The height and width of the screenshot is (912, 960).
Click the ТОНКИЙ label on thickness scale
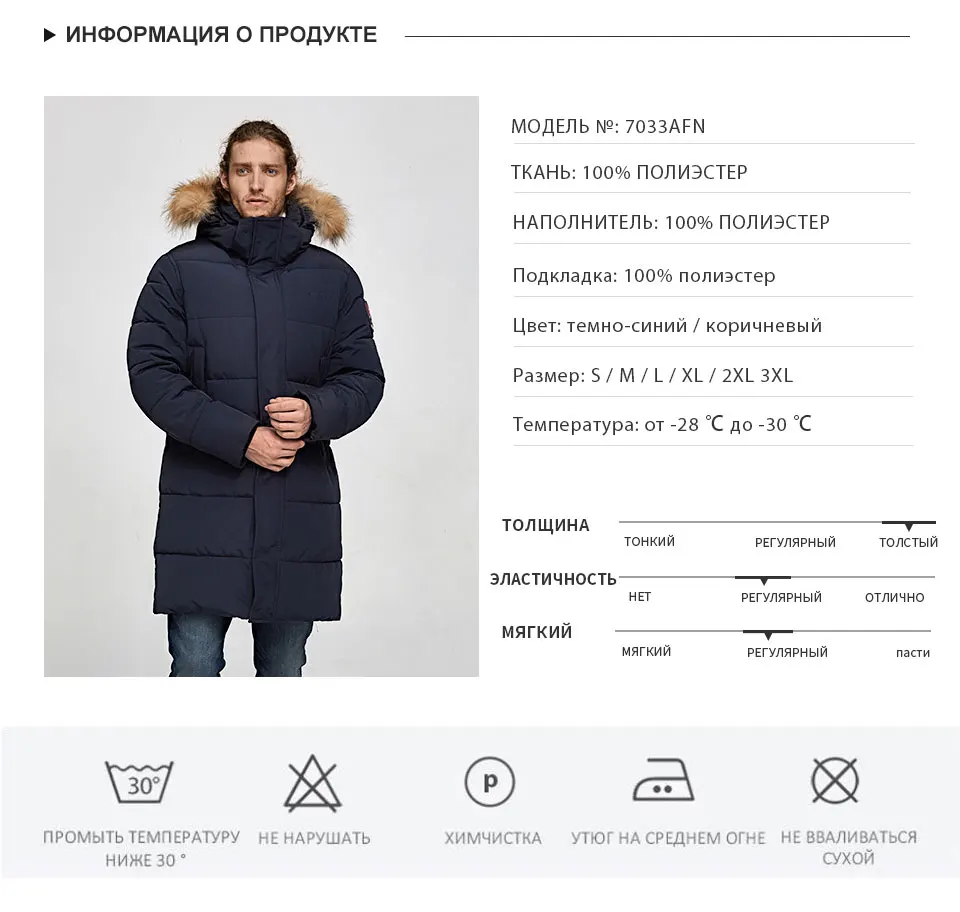tap(649, 542)
